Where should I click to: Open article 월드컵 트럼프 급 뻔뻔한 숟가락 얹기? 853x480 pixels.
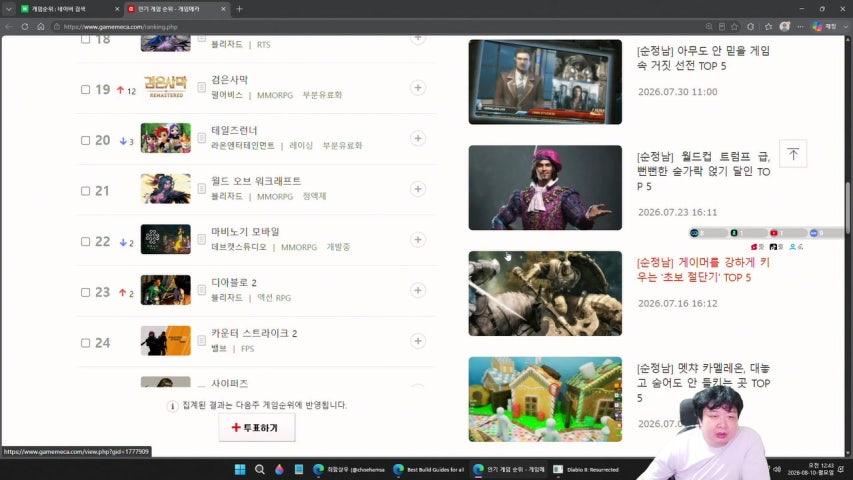[x=703, y=171]
